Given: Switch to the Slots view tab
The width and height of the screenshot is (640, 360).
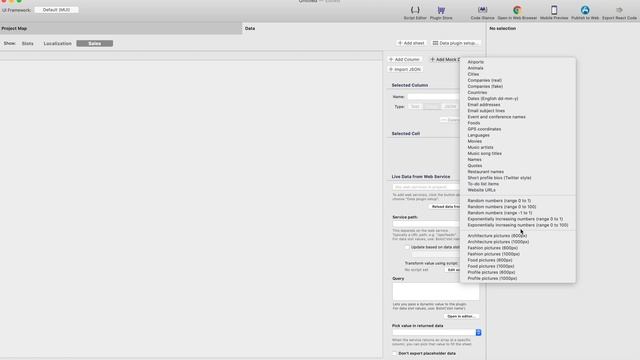Looking at the screenshot, I should coord(28,43).
